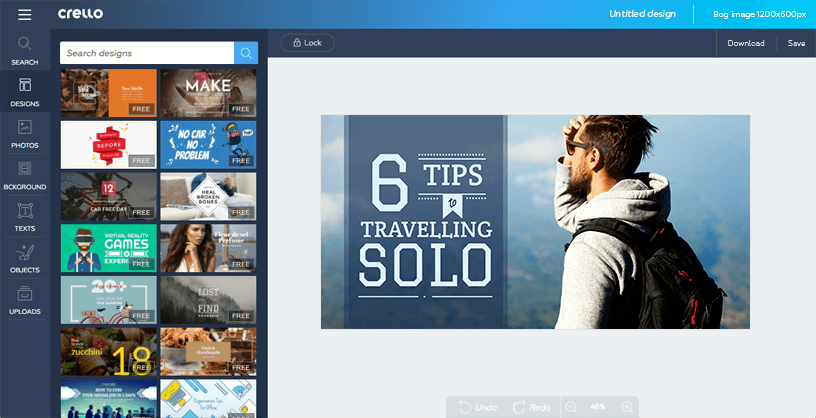
Task: Click the Crello logo
Action: 80,14
